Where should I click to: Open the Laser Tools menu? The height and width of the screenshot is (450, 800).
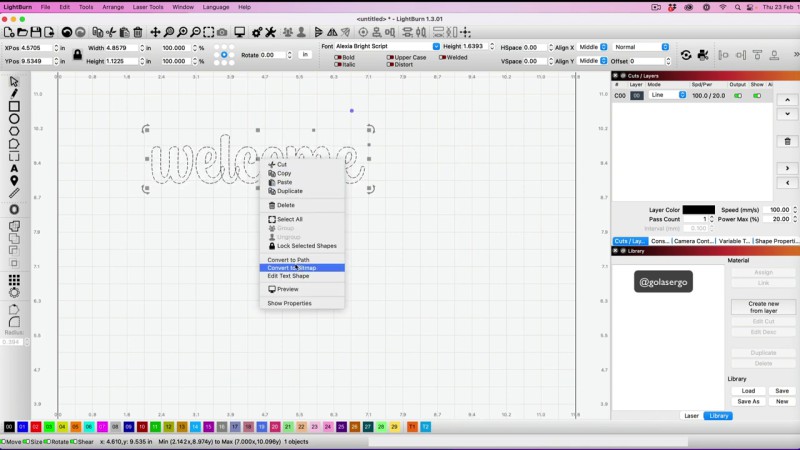150,7
